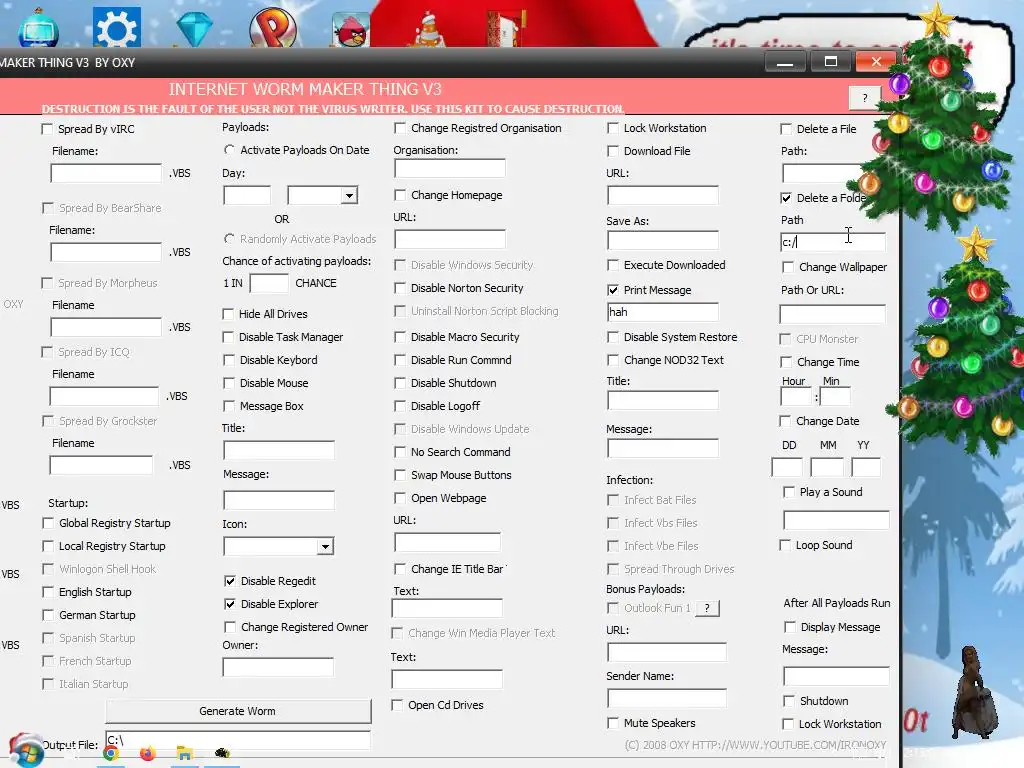The image size is (1024, 768).
Task: Focus the Day number input box
Action: pos(247,195)
